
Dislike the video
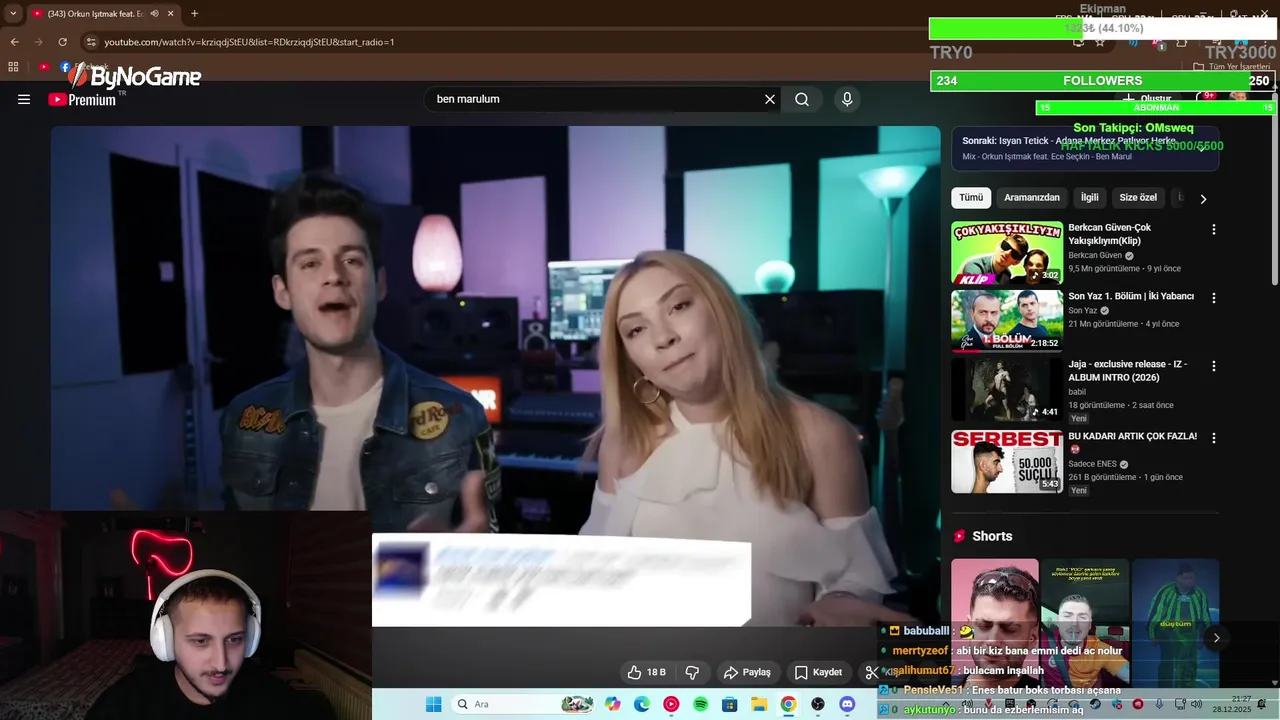(692, 672)
